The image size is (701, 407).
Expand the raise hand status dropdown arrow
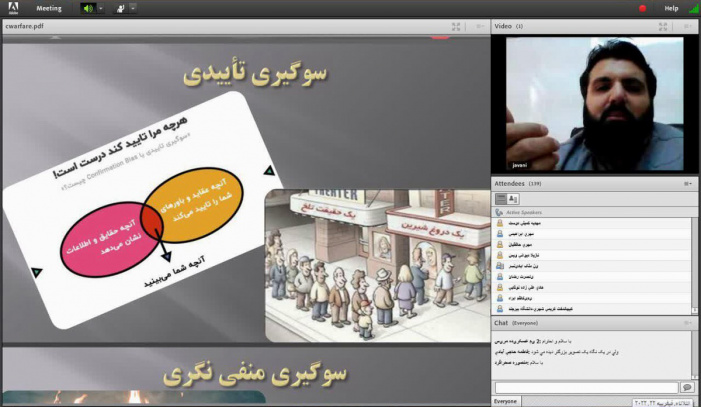pyautogui.click(x=133, y=8)
